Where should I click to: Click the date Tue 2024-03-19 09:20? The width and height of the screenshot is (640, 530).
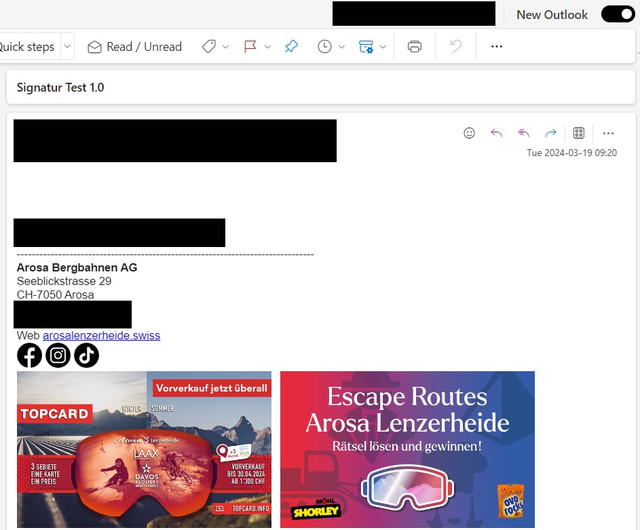[x=572, y=153]
